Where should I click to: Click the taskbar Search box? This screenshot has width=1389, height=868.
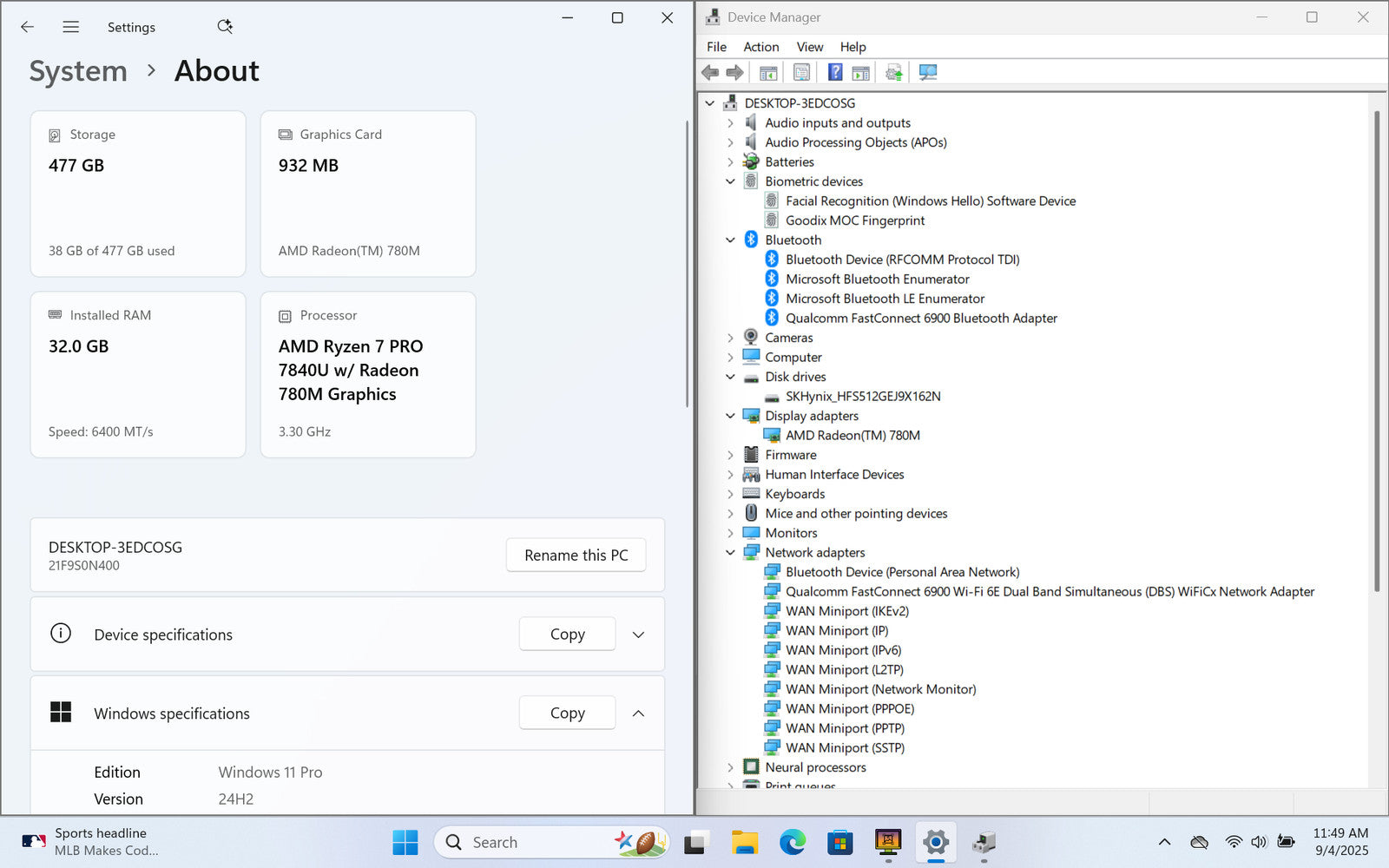coord(551,842)
